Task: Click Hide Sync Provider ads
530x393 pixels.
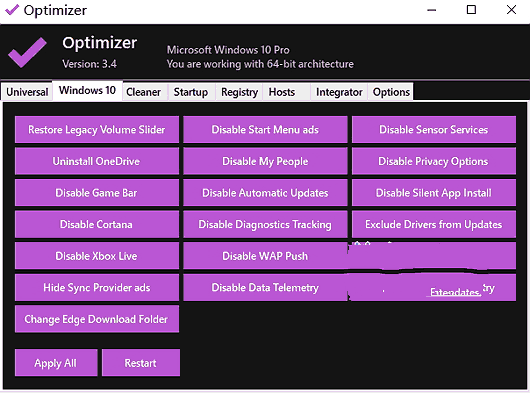Action: [x=97, y=288]
